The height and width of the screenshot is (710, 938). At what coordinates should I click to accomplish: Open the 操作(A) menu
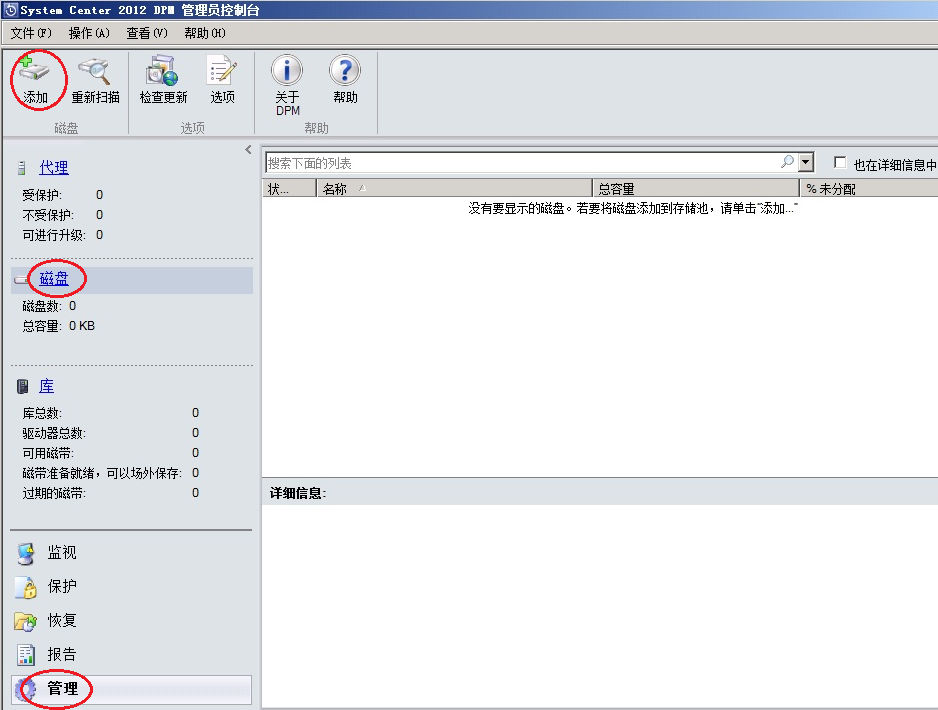(x=89, y=33)
